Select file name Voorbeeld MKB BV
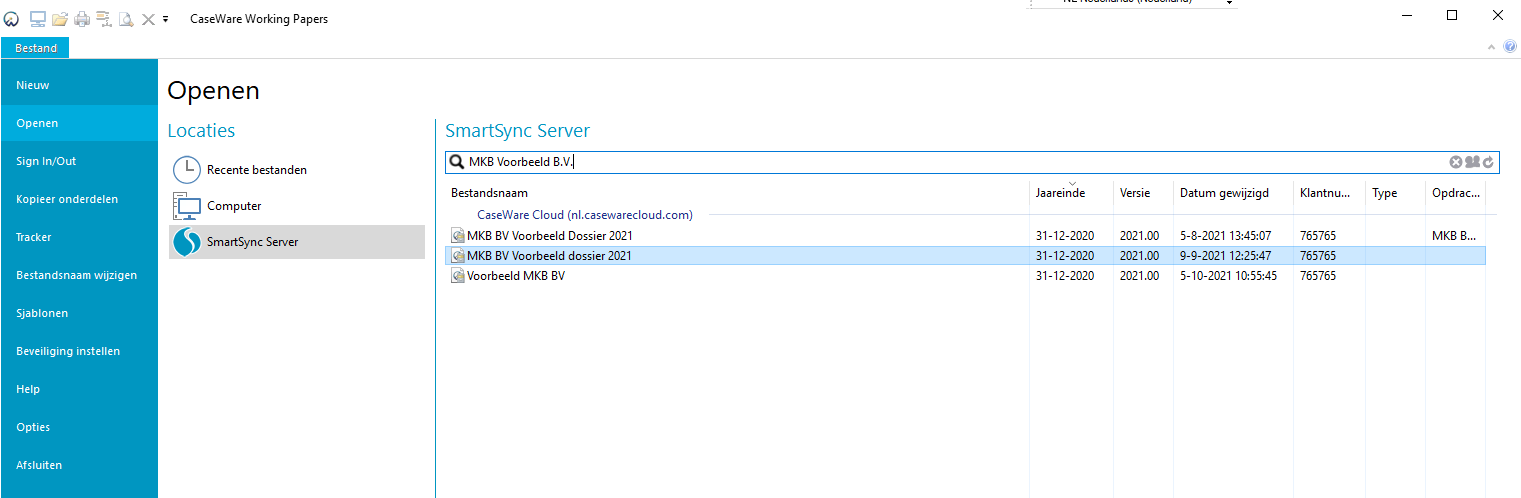The width and height of the screenshot is (1521, 498). (516, 276)
